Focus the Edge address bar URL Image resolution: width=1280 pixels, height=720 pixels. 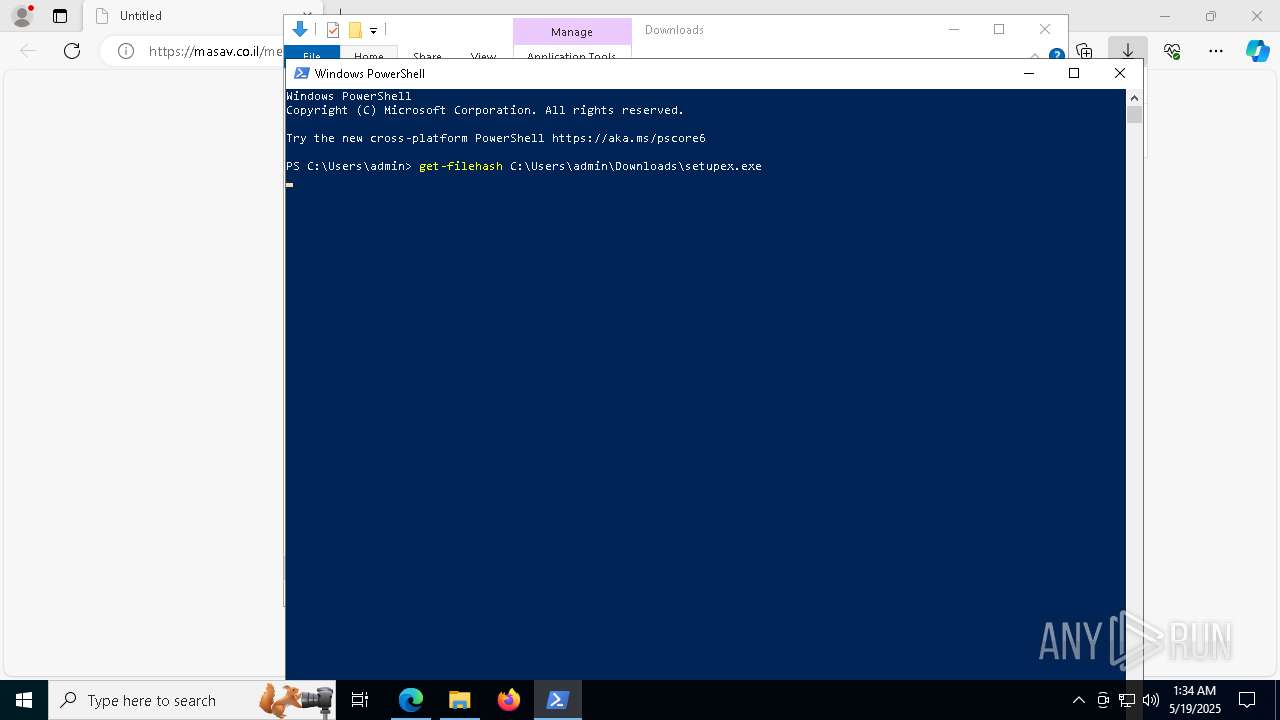pos(214,51)
